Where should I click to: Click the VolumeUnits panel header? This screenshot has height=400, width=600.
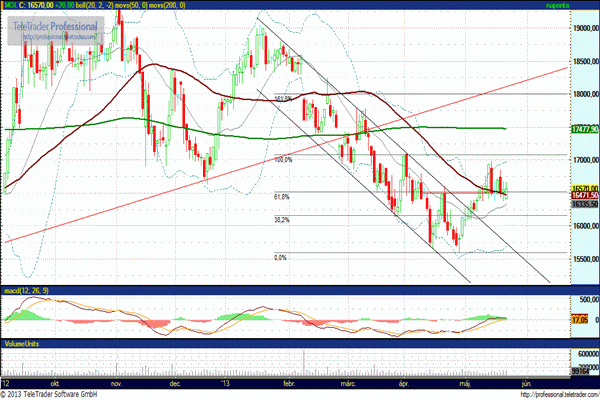(22, 344)
